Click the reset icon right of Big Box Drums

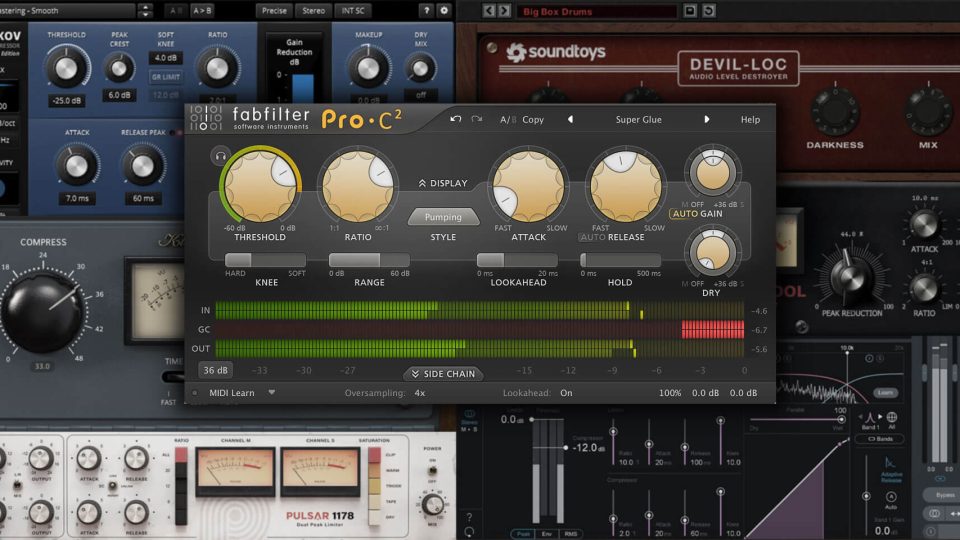pyautogui.click(x=709, y=10)
